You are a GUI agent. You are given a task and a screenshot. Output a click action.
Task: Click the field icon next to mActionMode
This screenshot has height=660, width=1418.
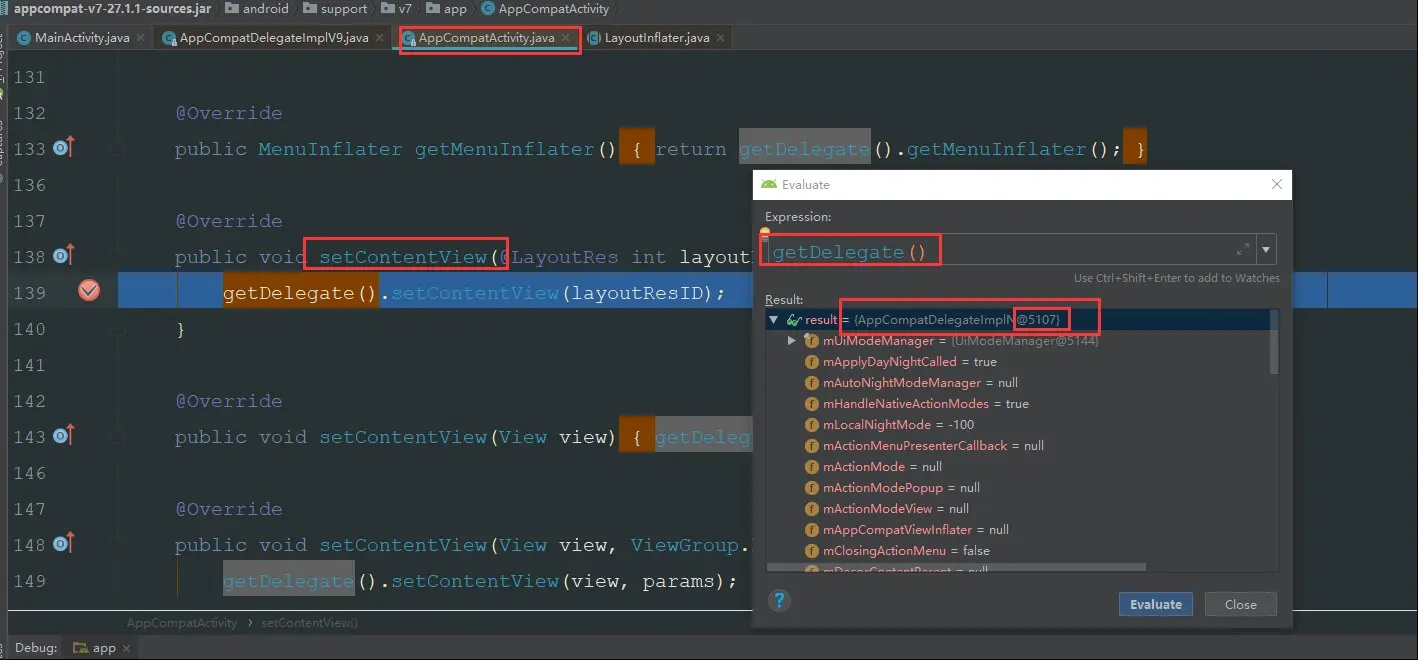pyautogui.click(x=812, y=467)
